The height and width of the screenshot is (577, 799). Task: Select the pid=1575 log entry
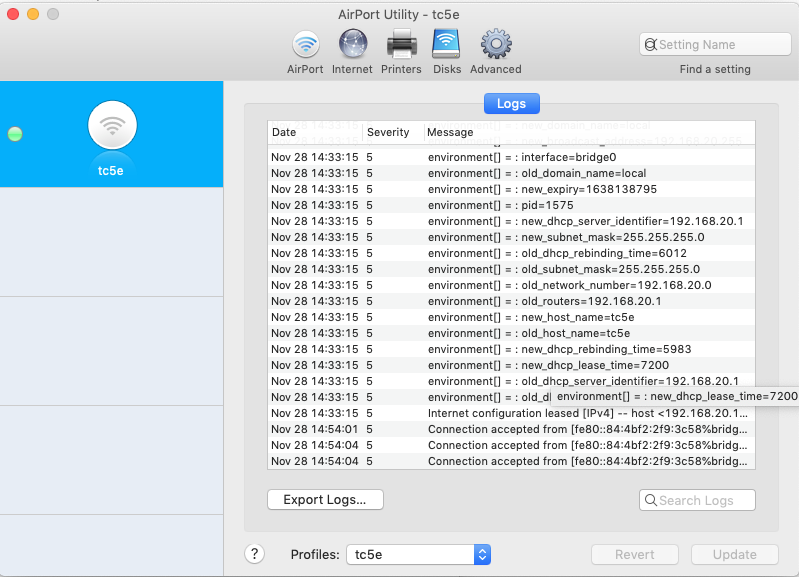[x=511, y=205]
